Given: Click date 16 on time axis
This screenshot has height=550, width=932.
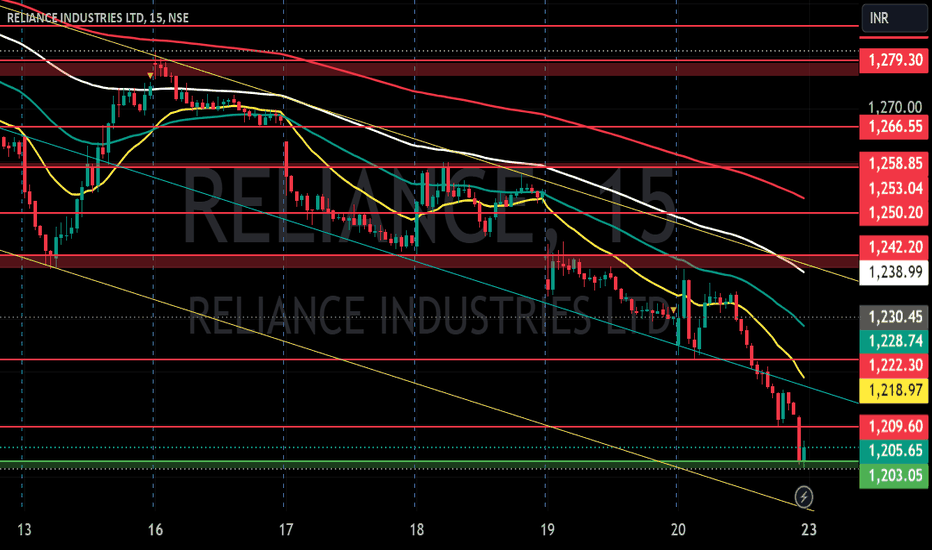Looking at the screenshot, I should (x=155, y=529).
